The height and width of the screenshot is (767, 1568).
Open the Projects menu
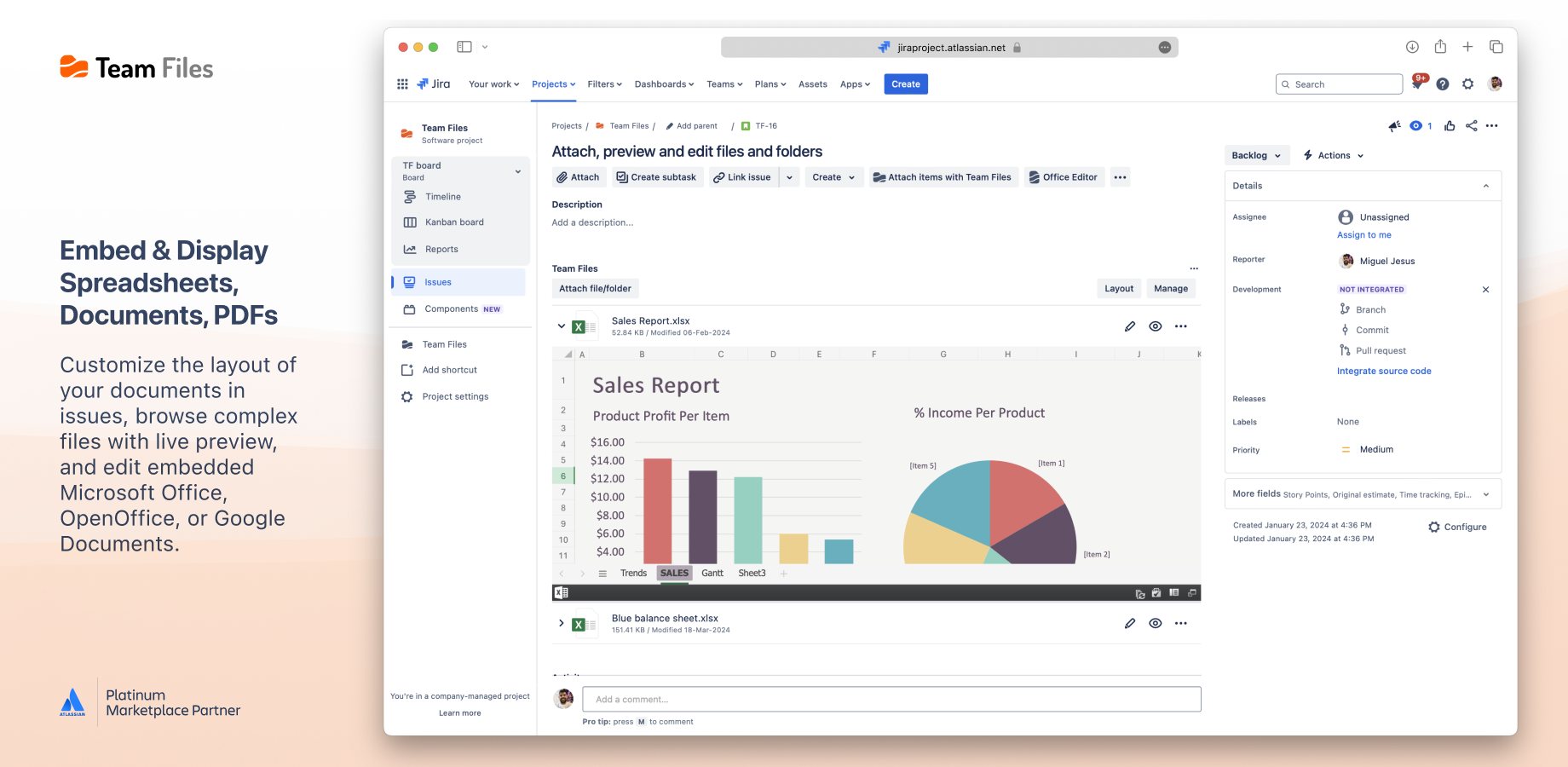(x=554, y=84)
